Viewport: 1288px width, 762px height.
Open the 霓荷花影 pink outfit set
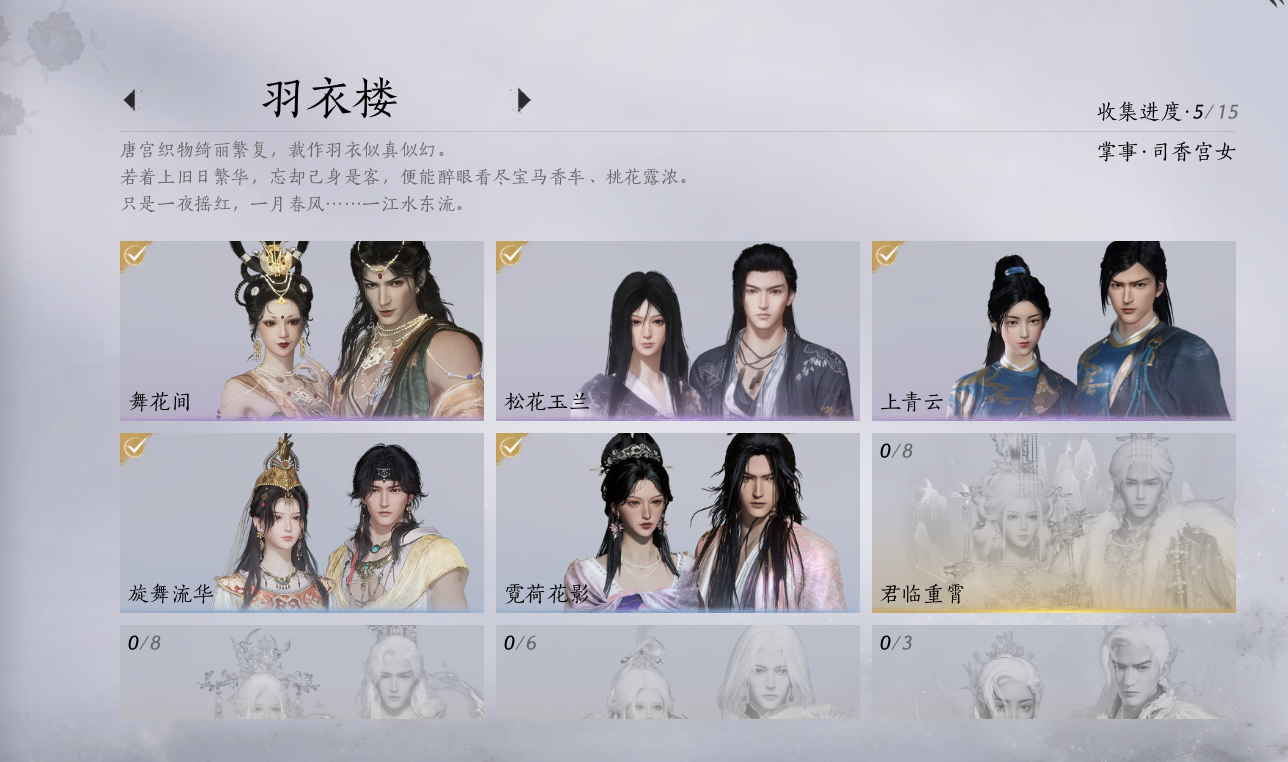(678, 522)
